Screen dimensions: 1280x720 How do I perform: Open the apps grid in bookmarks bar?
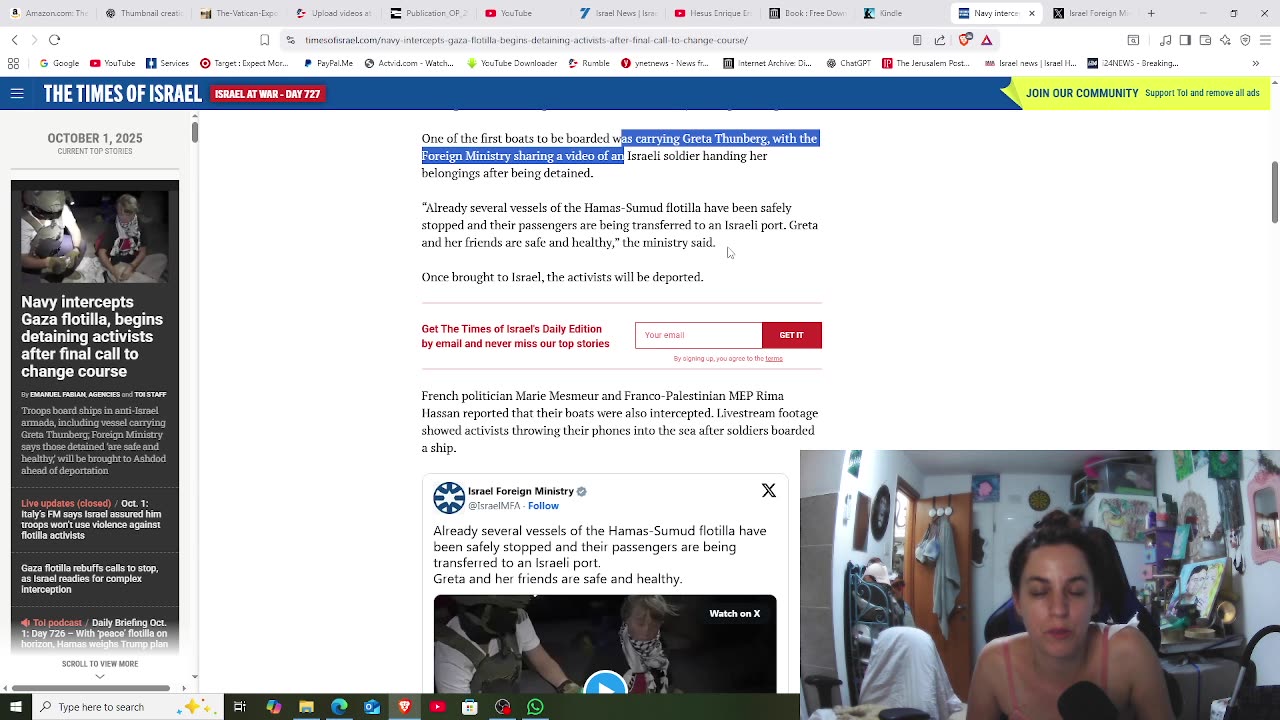(13, 63)
